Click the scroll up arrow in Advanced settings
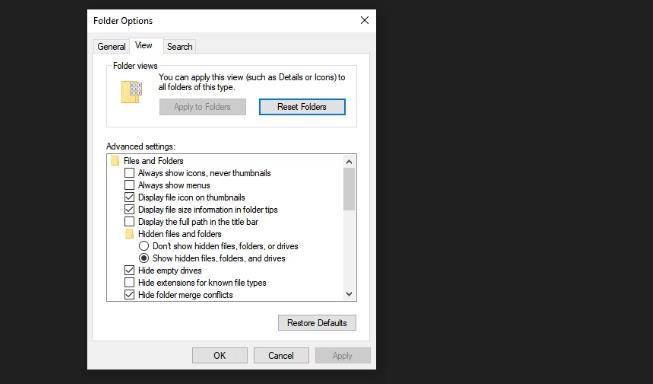 349,162
